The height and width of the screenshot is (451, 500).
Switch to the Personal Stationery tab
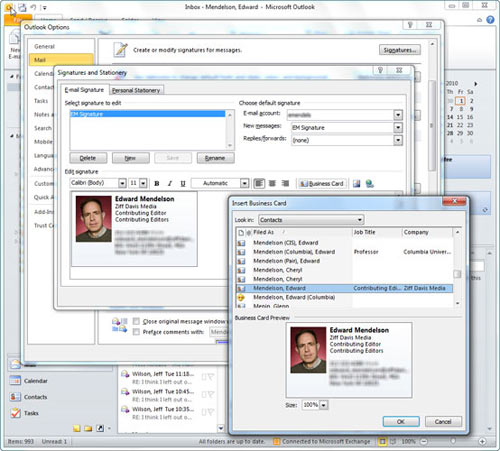136,90
